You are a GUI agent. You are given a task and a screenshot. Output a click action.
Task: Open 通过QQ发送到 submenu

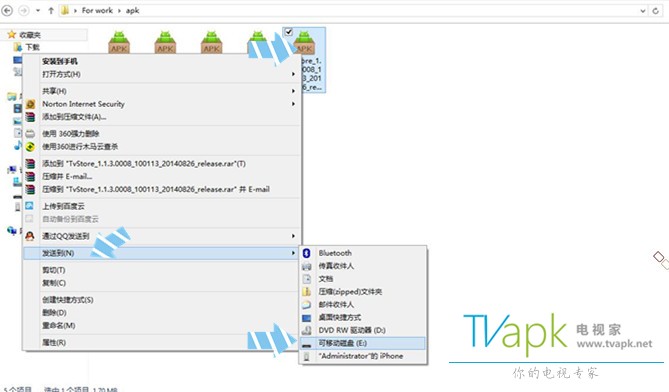tap(162, 236)
